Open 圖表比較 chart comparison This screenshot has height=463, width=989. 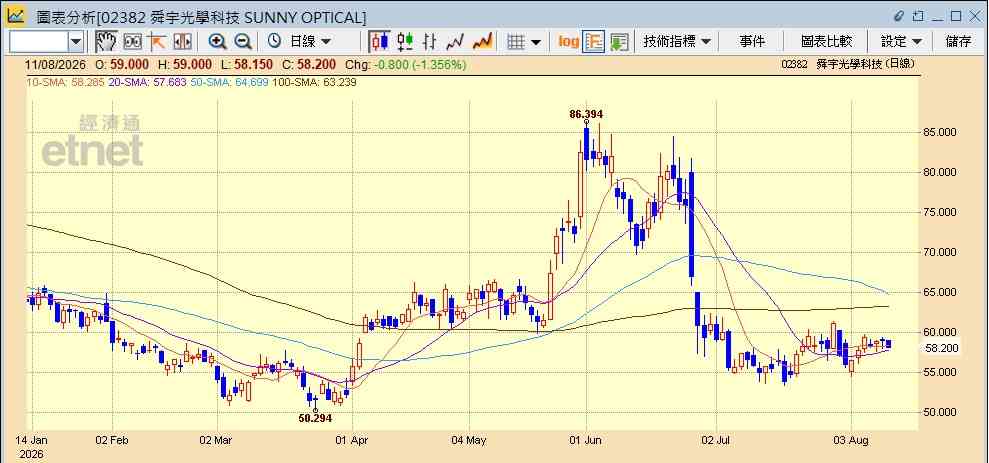click(826, 42)
